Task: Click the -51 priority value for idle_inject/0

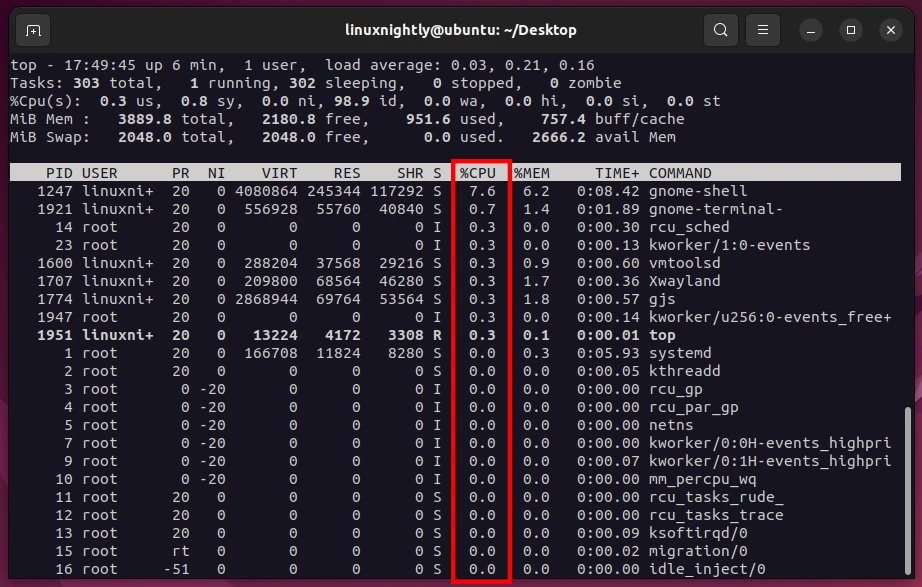Action: click(x=176, y=569)
